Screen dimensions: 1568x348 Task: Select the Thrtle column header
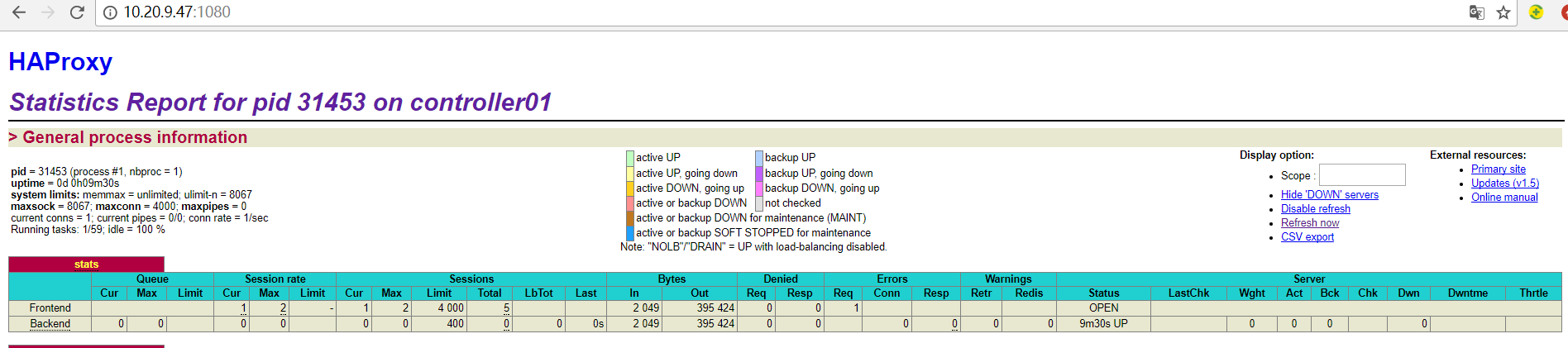point(1533,293)
